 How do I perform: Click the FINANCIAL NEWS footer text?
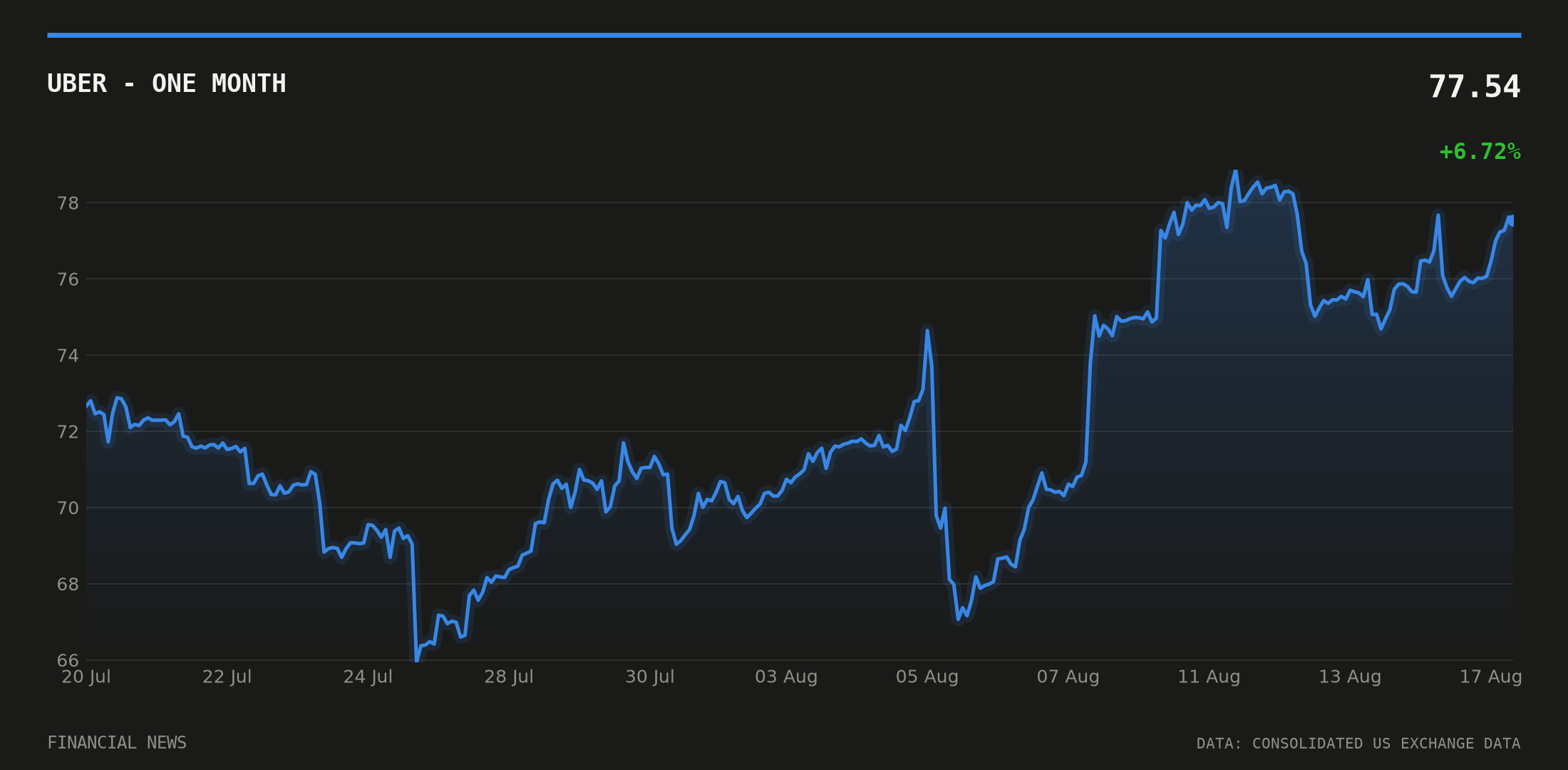(117, 743)
